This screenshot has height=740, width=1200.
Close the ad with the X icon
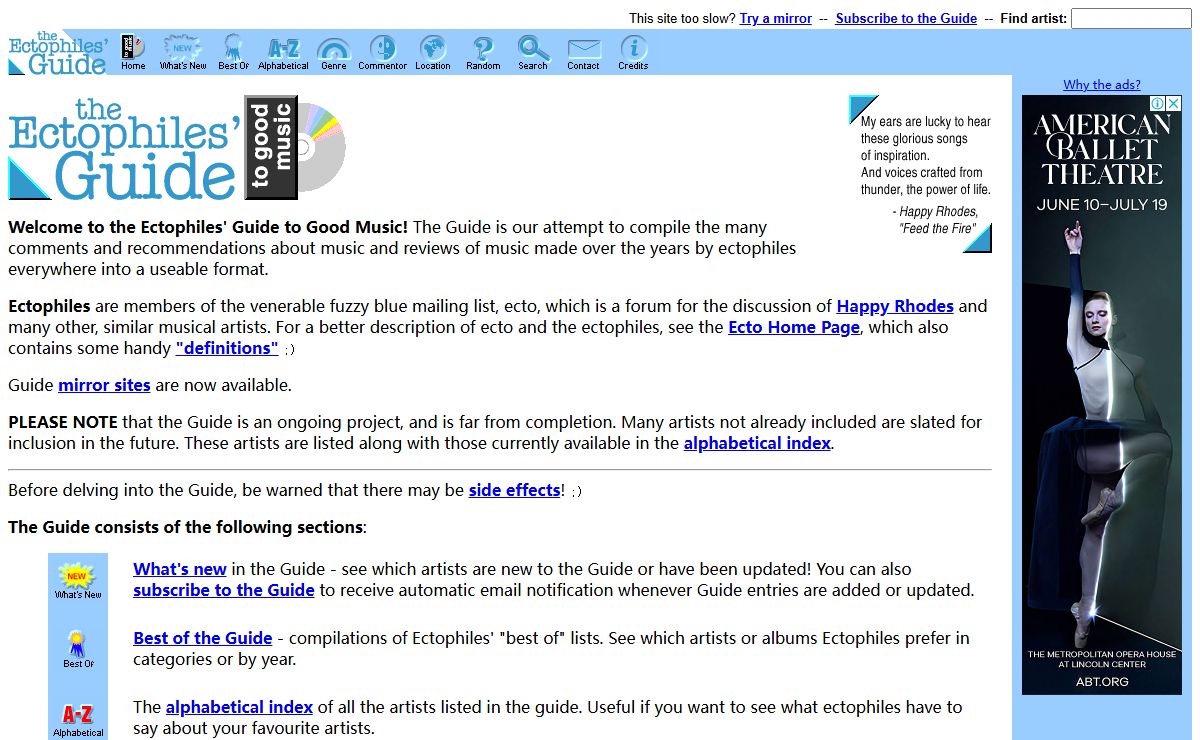point(1174,103)
